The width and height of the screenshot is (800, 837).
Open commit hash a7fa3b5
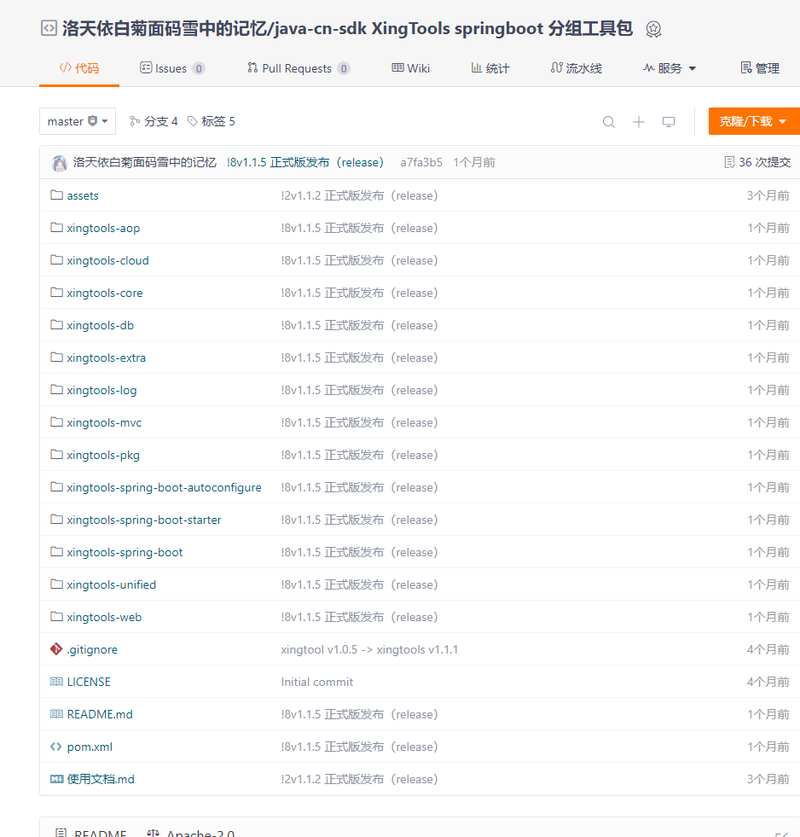point(421,162)
